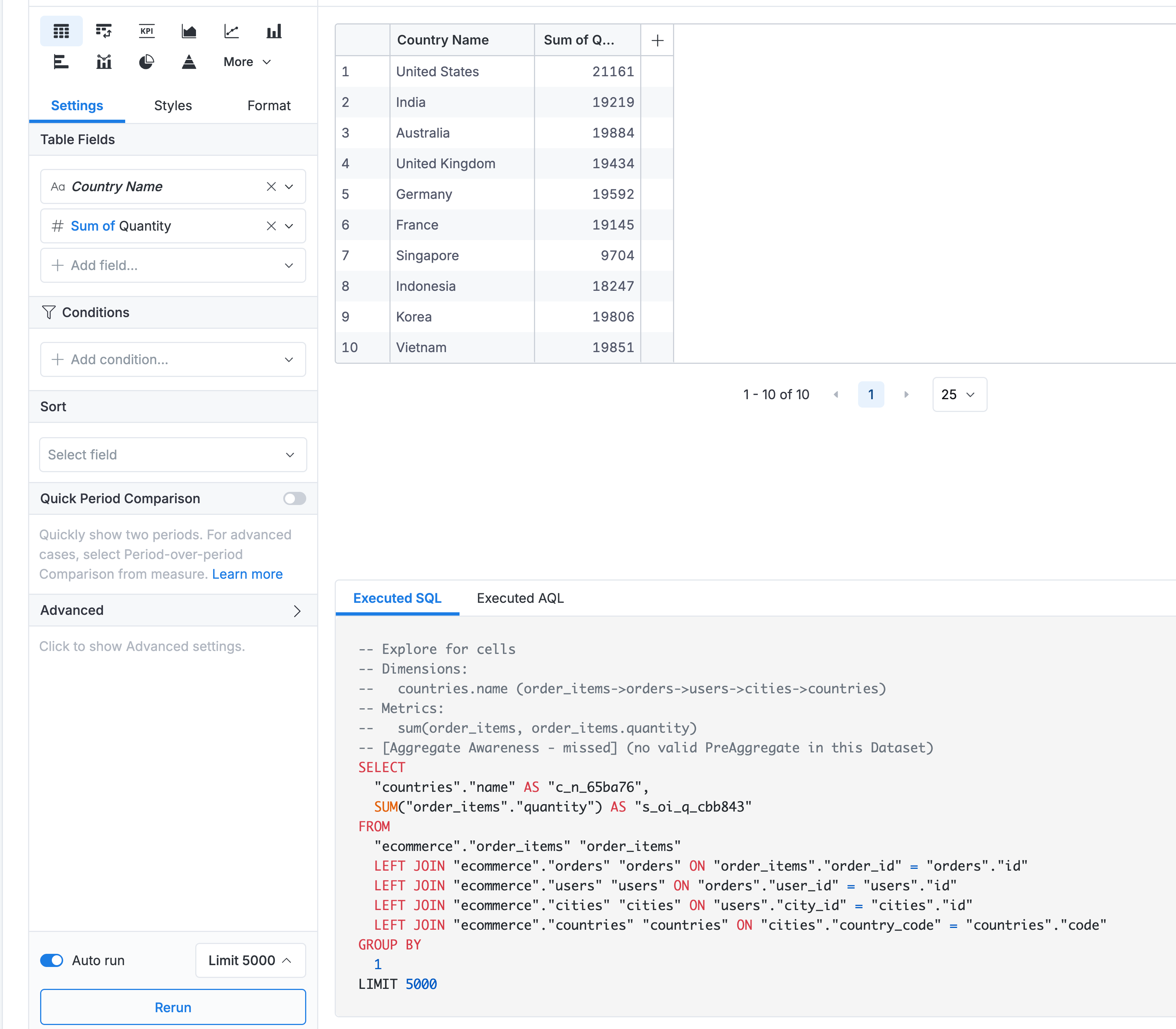Select the line chart icon
The image size is (1176, 1029).
(x=231, y=31)
